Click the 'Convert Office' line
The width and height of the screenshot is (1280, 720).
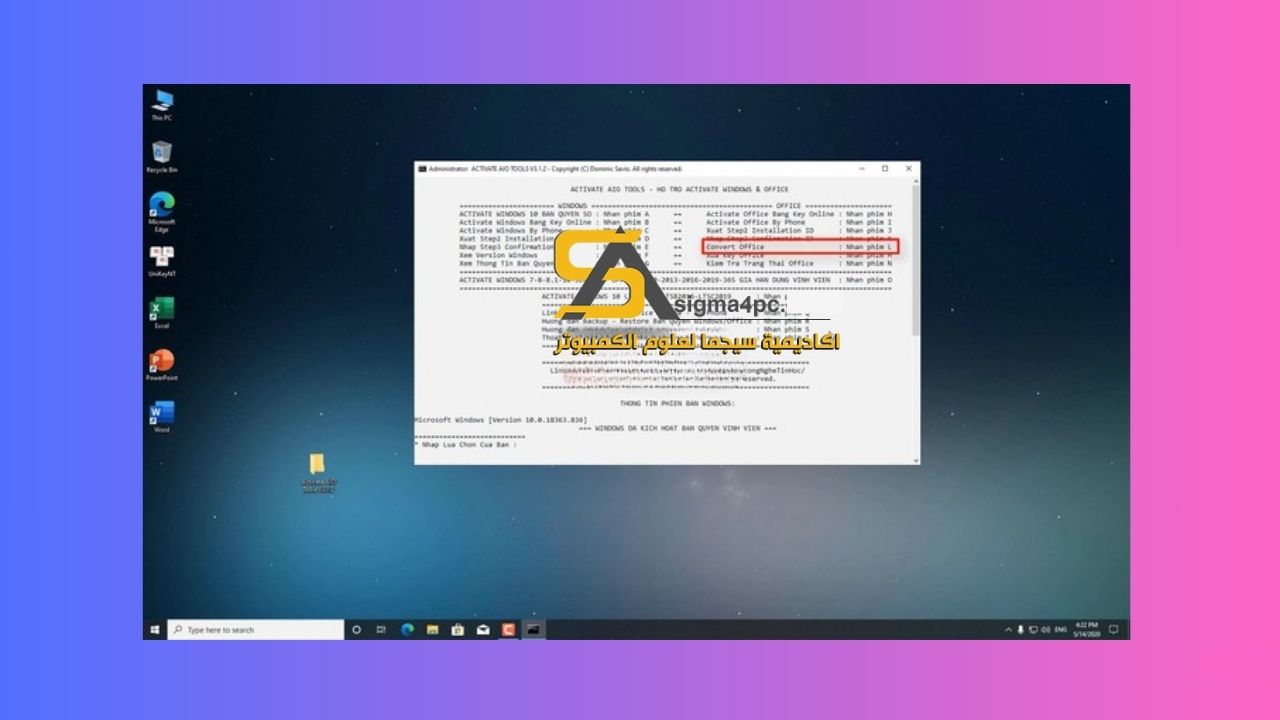(x=799, y=246)
